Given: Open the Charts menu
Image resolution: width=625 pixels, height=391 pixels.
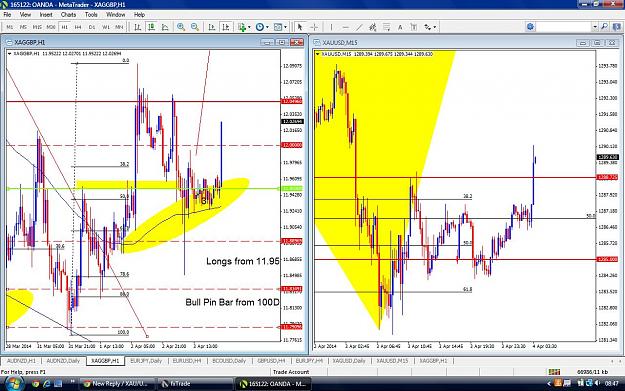Looking at the screenshot, I should [68, 15].
